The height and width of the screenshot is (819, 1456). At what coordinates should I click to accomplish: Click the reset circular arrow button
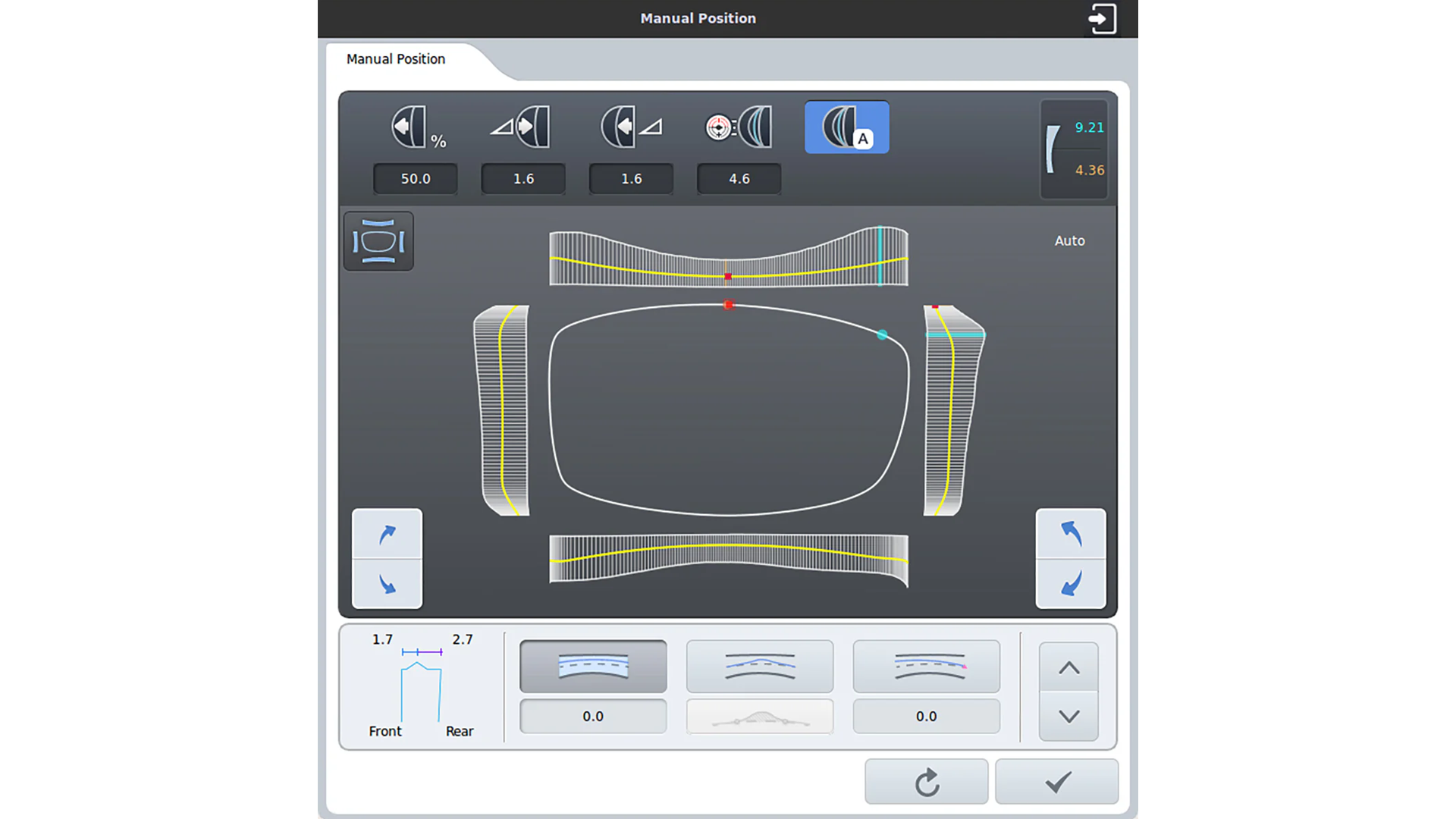coord(926,782)
